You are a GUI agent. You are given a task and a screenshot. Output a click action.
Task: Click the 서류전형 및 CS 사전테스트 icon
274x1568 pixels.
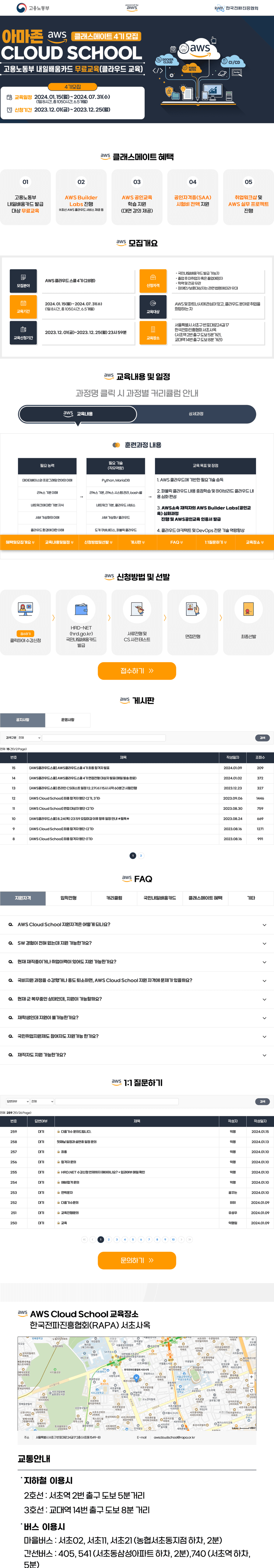137,609
